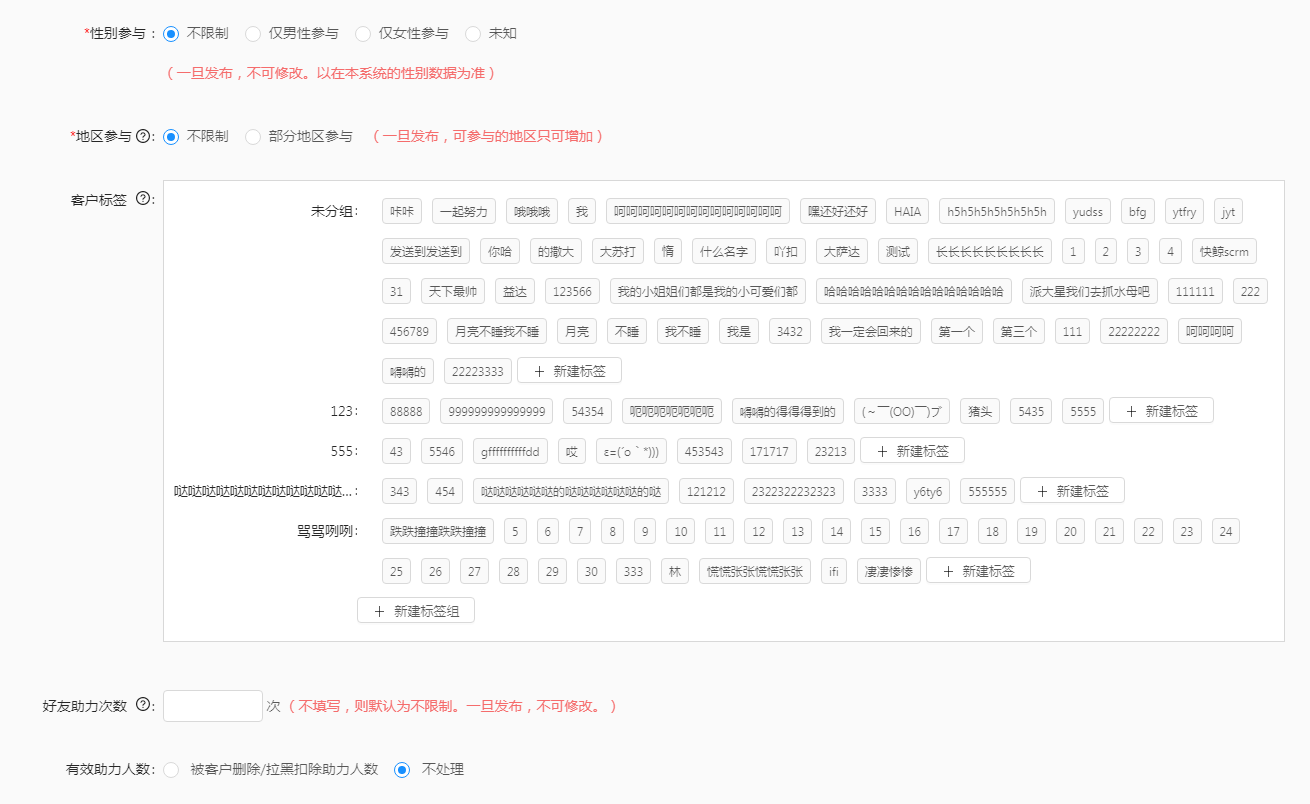Click the 好友助力次数 input field

(213, 706)
